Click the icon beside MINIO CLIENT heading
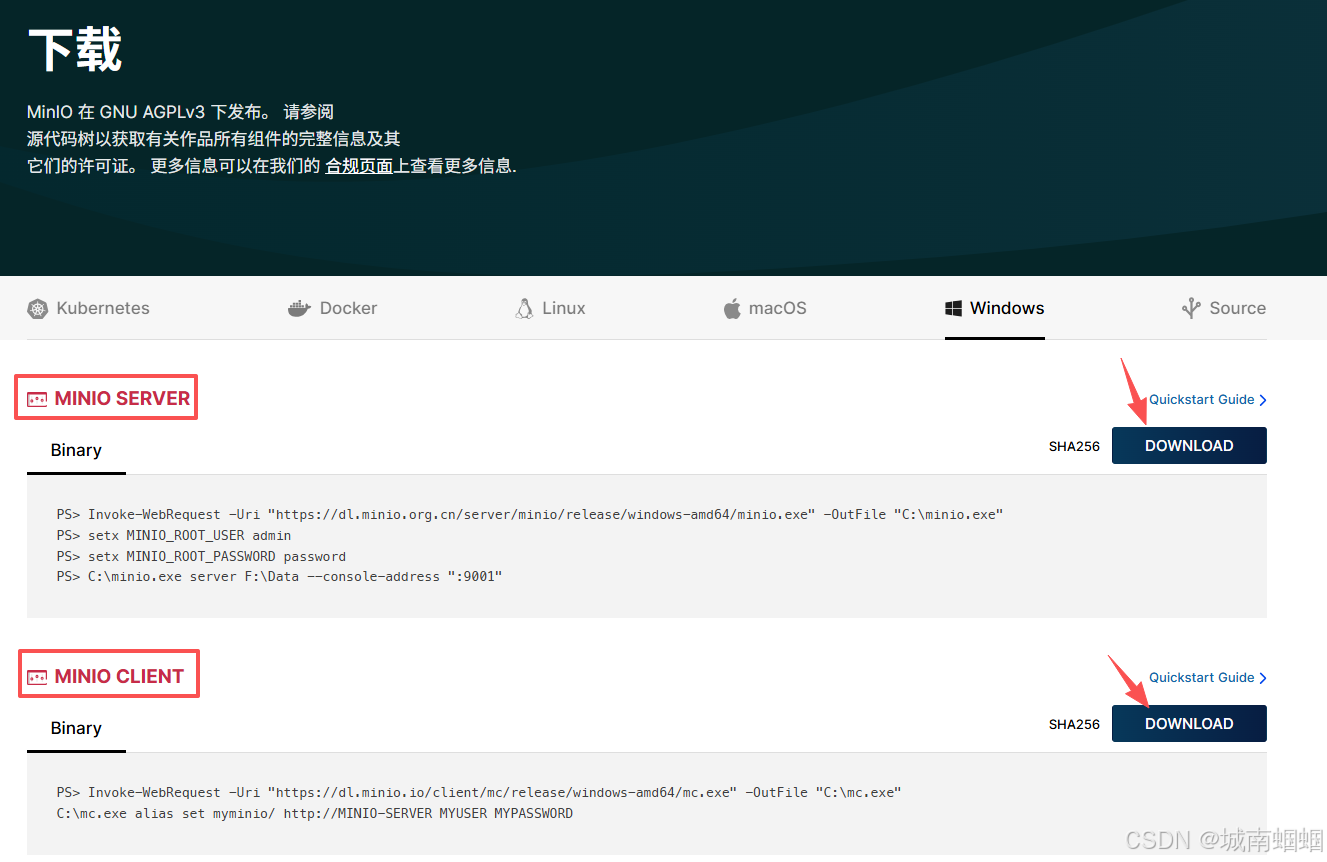Screen dimensions: 1327x862 coord(37,677)
